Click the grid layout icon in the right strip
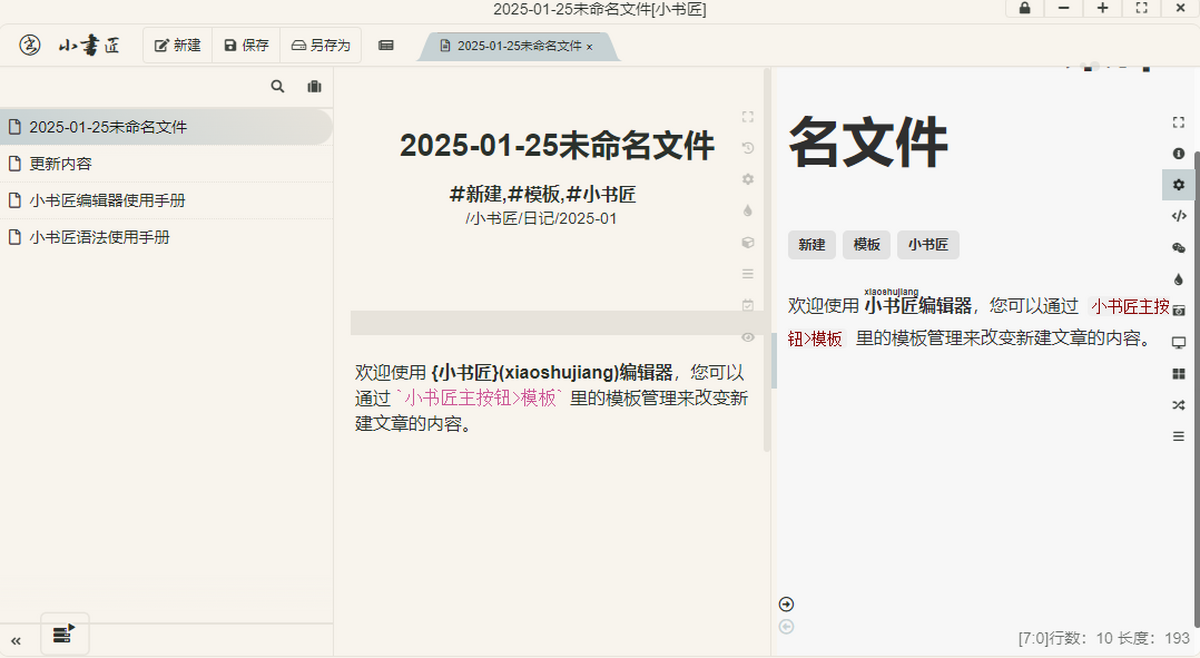Image resolution: width=1200 pixels, height=658 pixels. [1178, 373]
